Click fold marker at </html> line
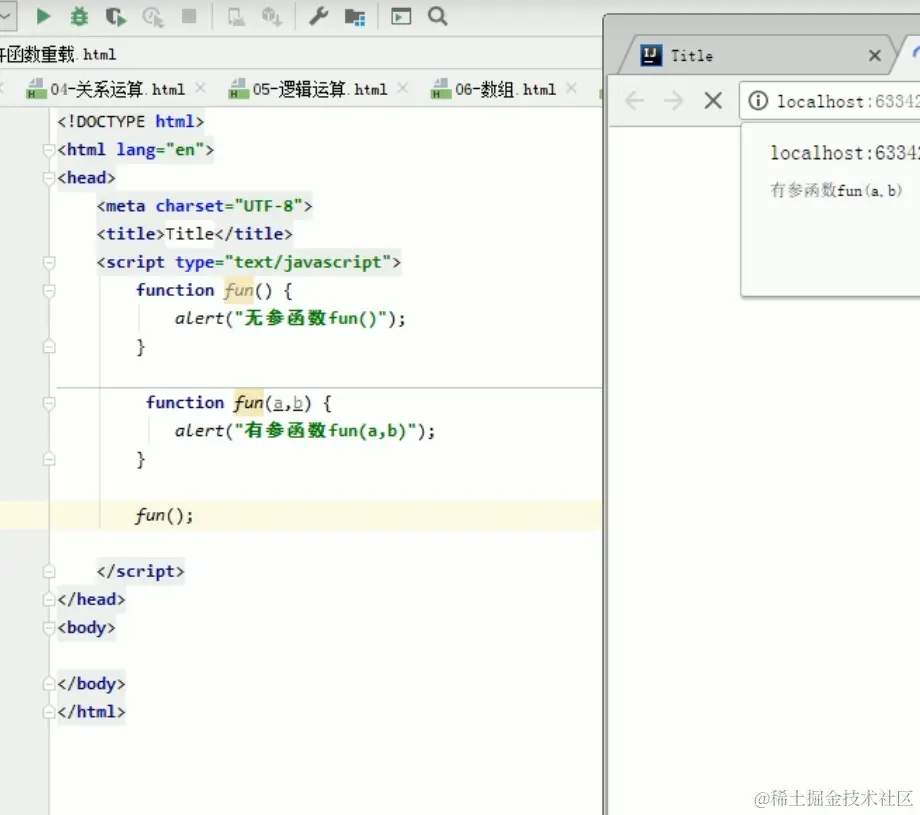920x815 pixels. [x=49, y=712]
